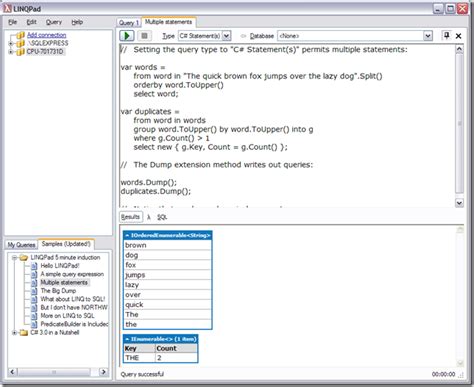Click the Count column header
The height and width of the screenshot is (387, 474).
point(176,349)
